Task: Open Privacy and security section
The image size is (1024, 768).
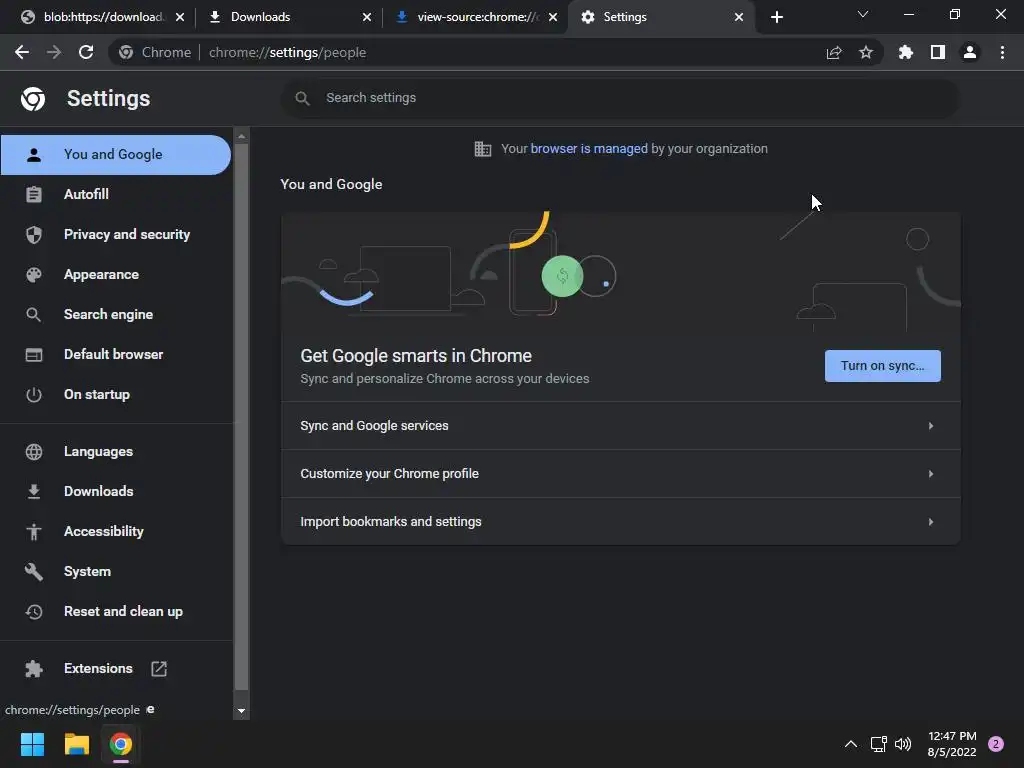Action: [x=116, y=234]
